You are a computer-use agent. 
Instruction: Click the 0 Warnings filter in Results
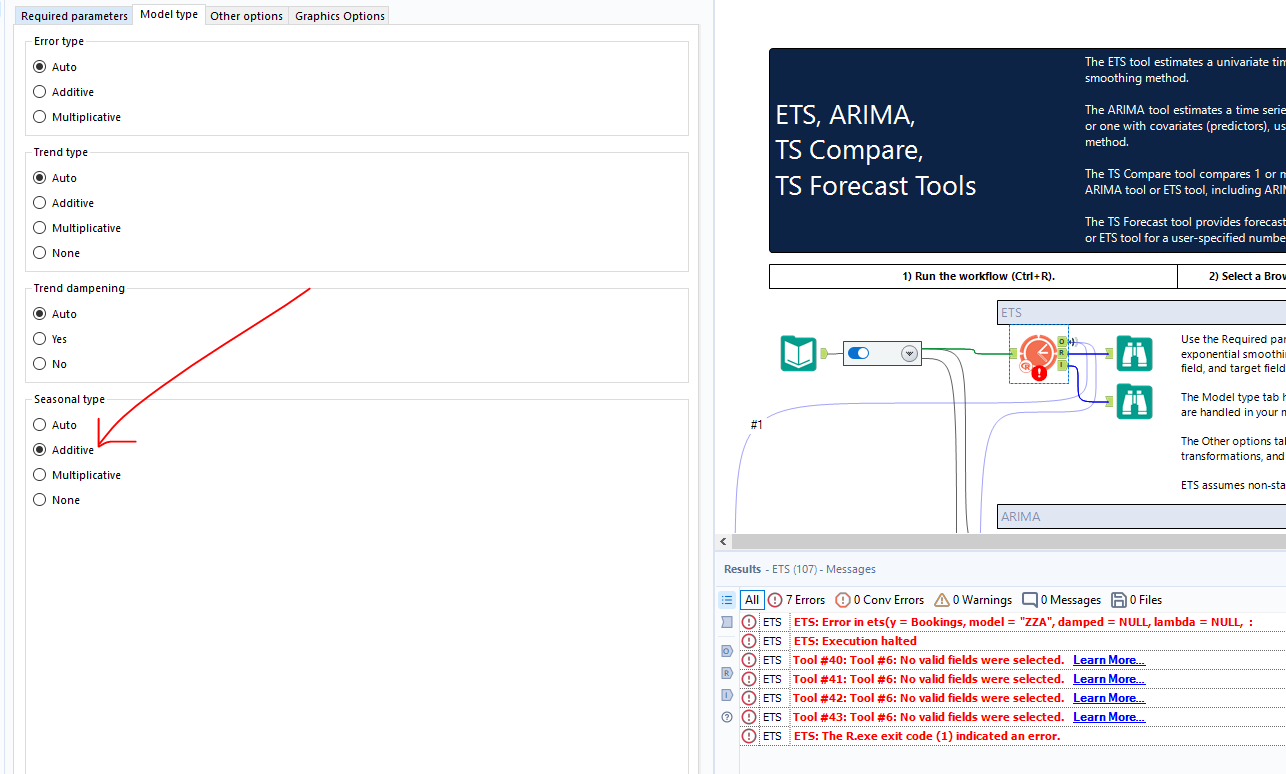pyautogui.click(x=972, y=599)
